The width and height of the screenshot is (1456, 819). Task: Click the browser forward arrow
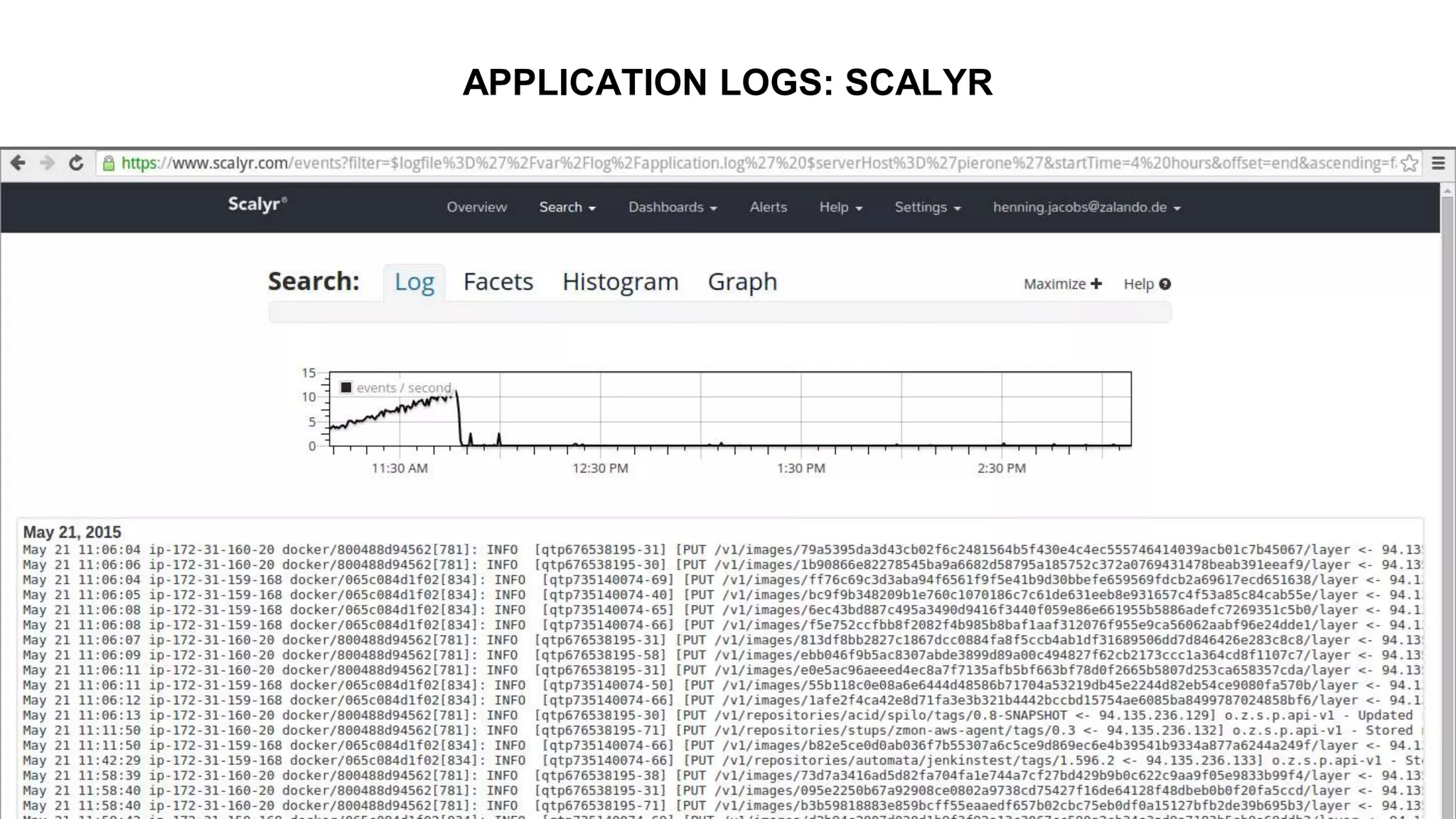pos(48,163)
